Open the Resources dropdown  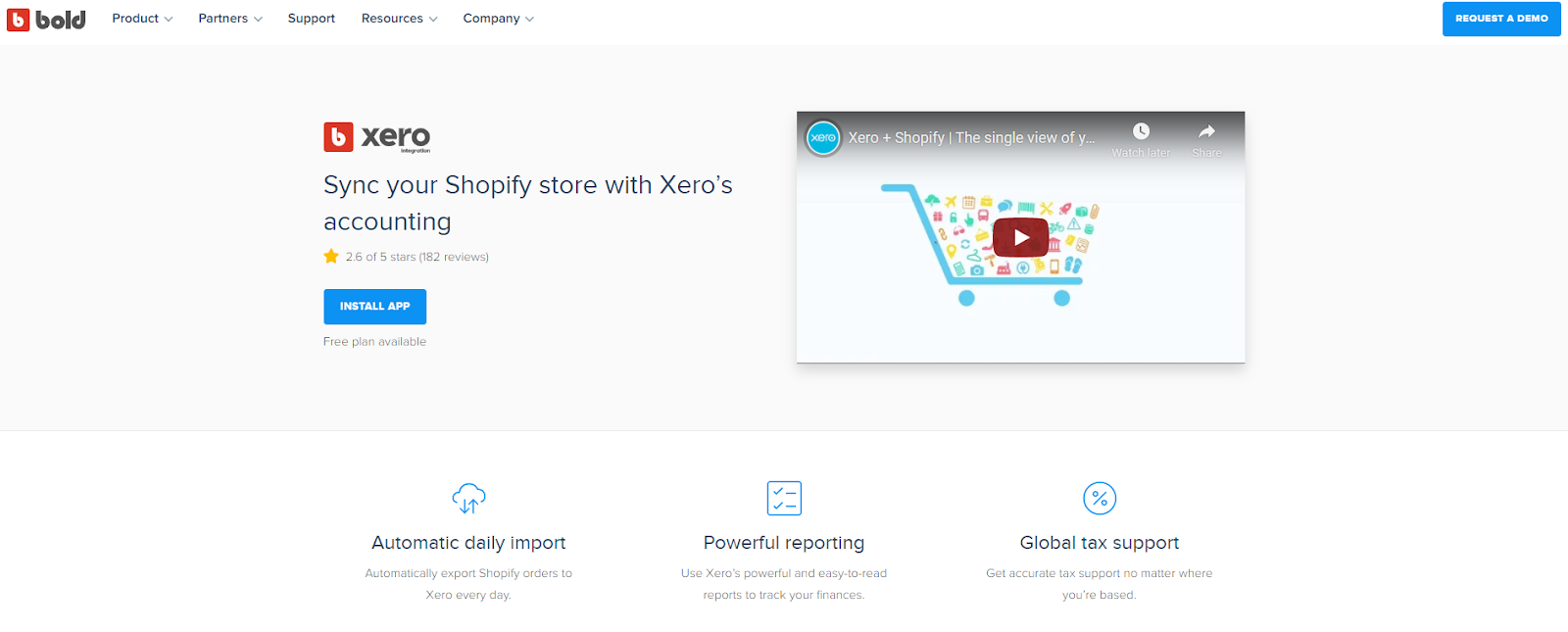click(x=399, y=19)
